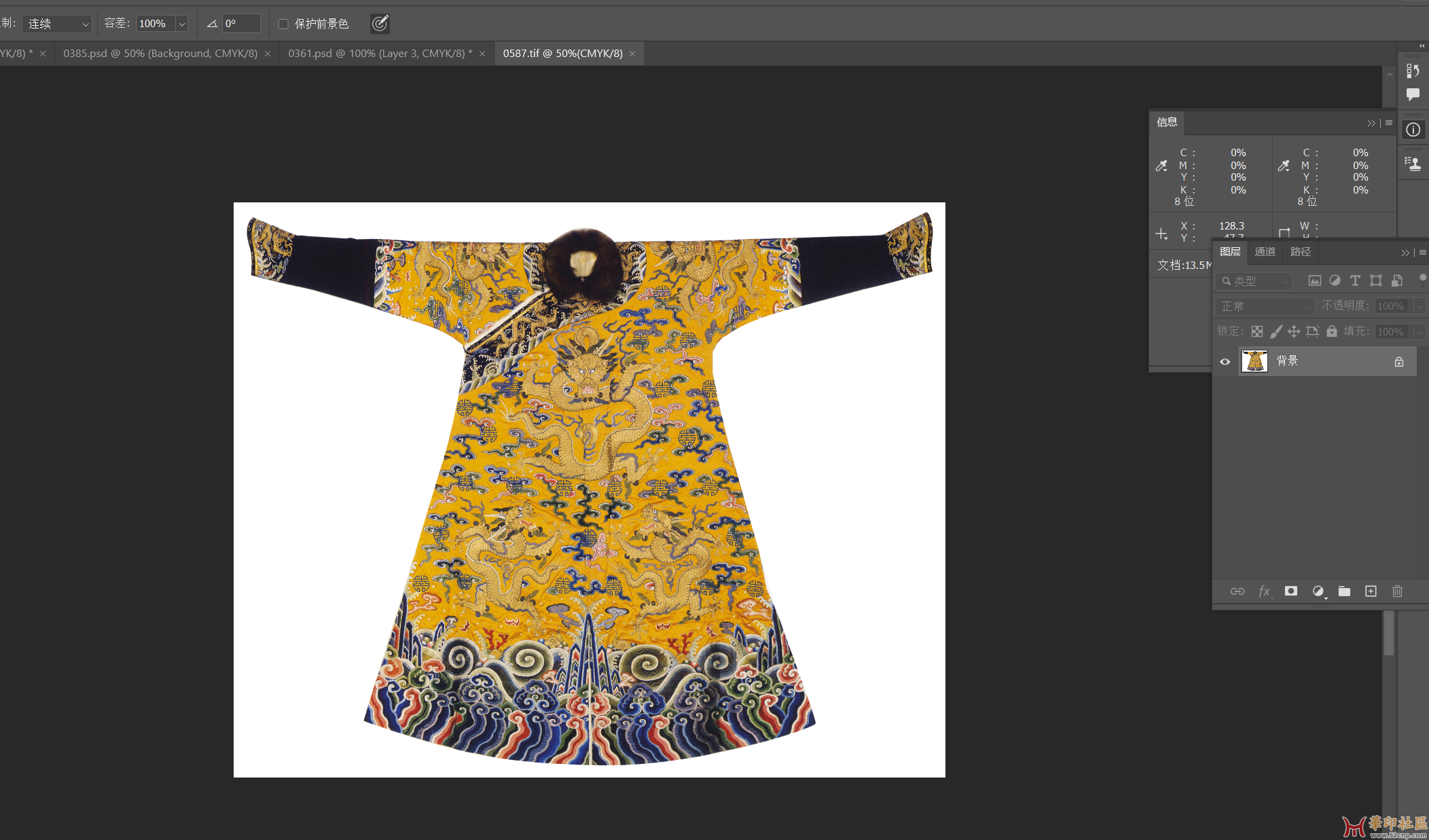Viewport: 1429px width, 840px height.
Task: Select the 图层 layers tab
Action: [1230, 252]
